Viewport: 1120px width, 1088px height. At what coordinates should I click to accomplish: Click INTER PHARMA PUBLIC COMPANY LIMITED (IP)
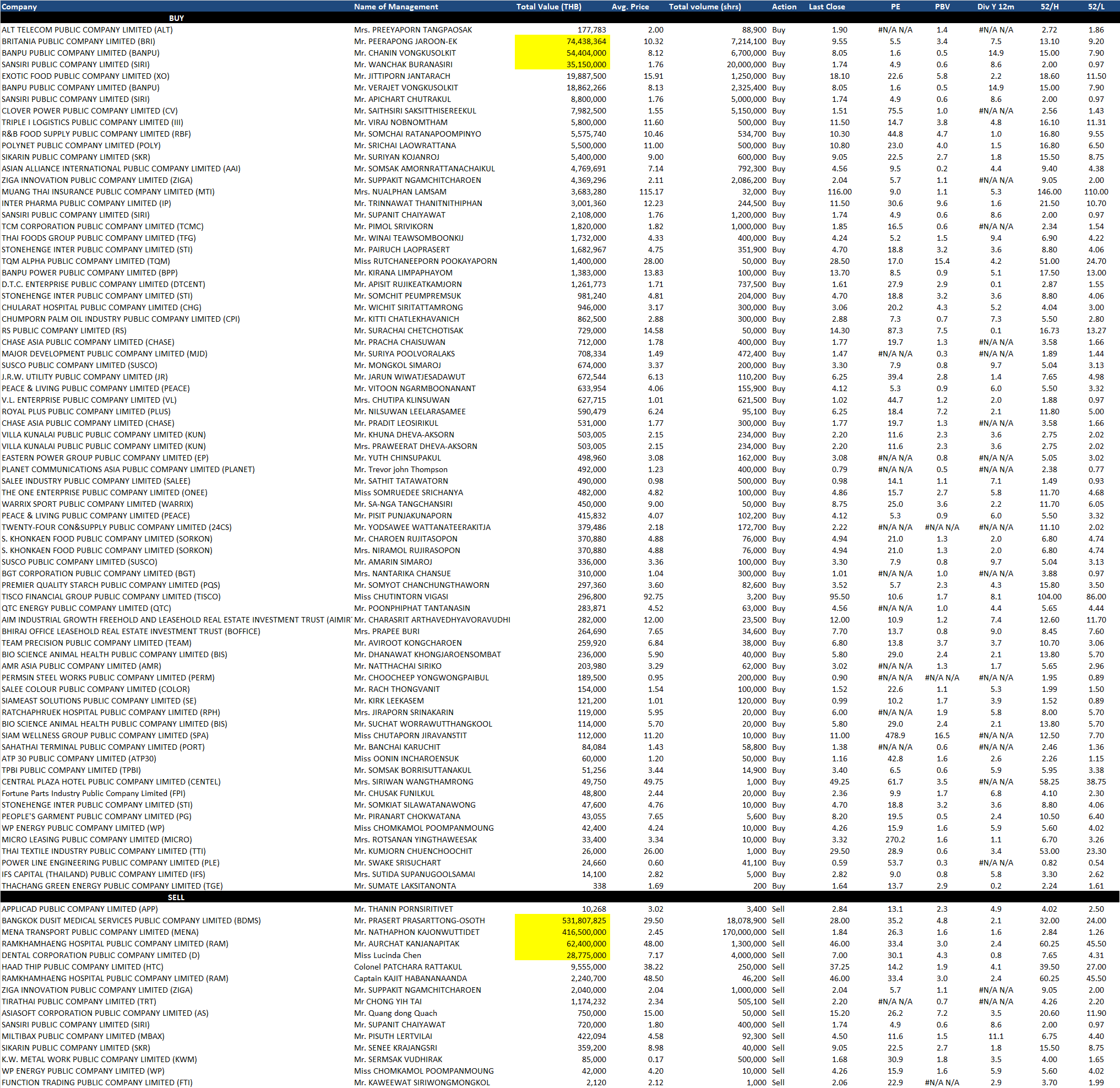pyautogui.click(x=86, y=203)
